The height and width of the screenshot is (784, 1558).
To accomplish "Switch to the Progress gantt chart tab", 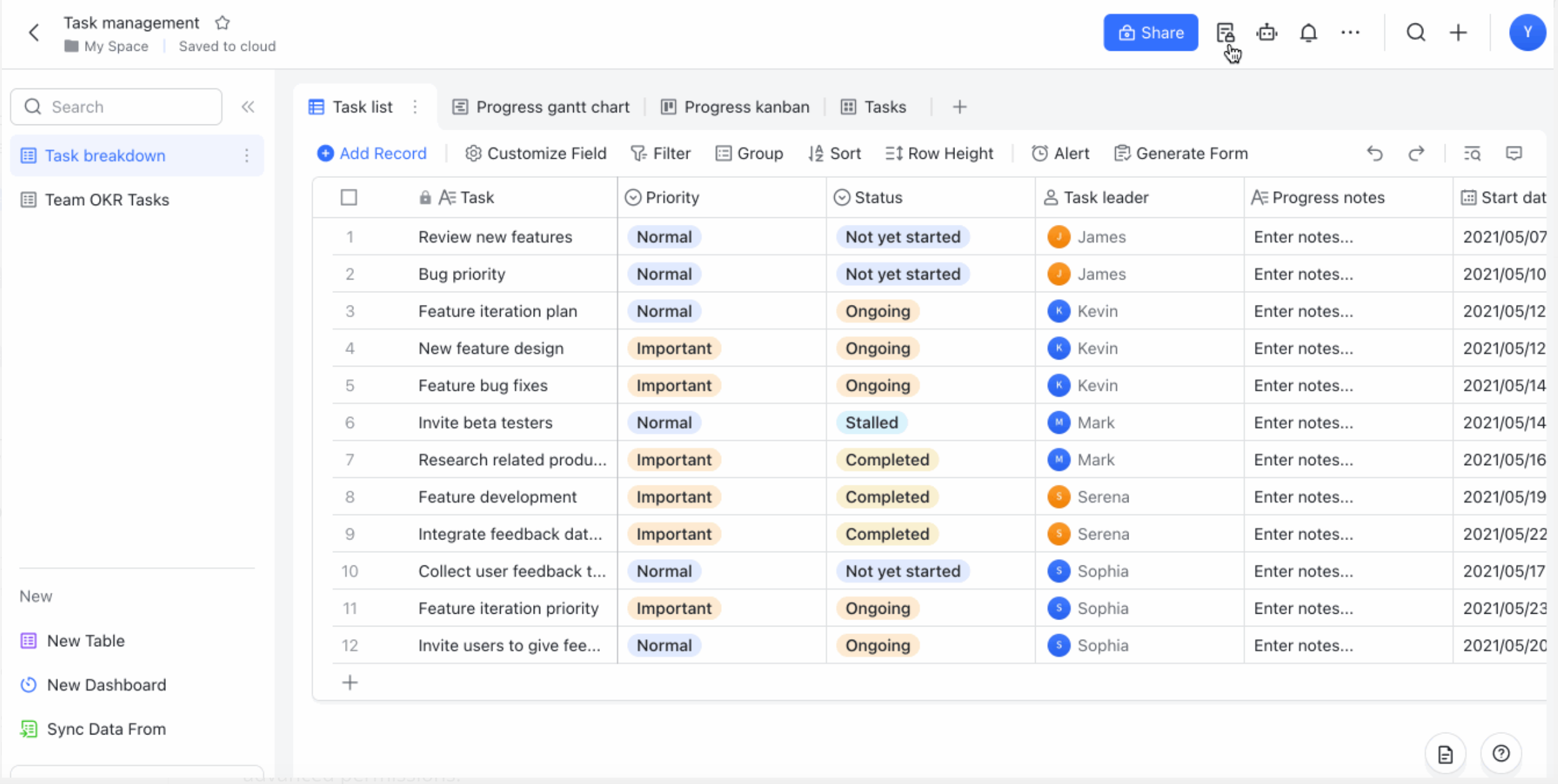I will tap(541, 107).
